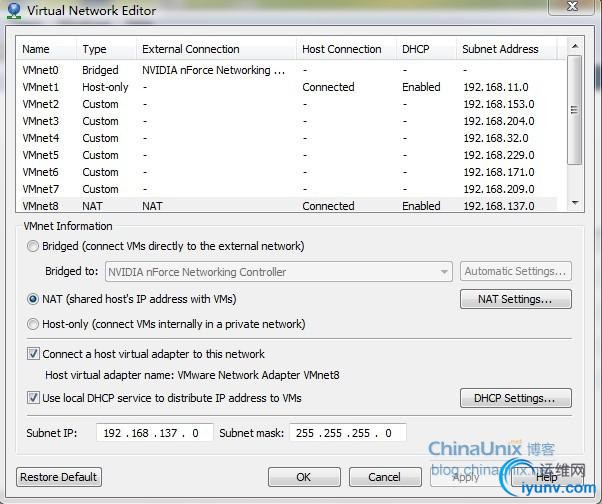Select the NAT shared host's IP option
602x504 pixels.
pyautogui.click(x=33, y=299)
